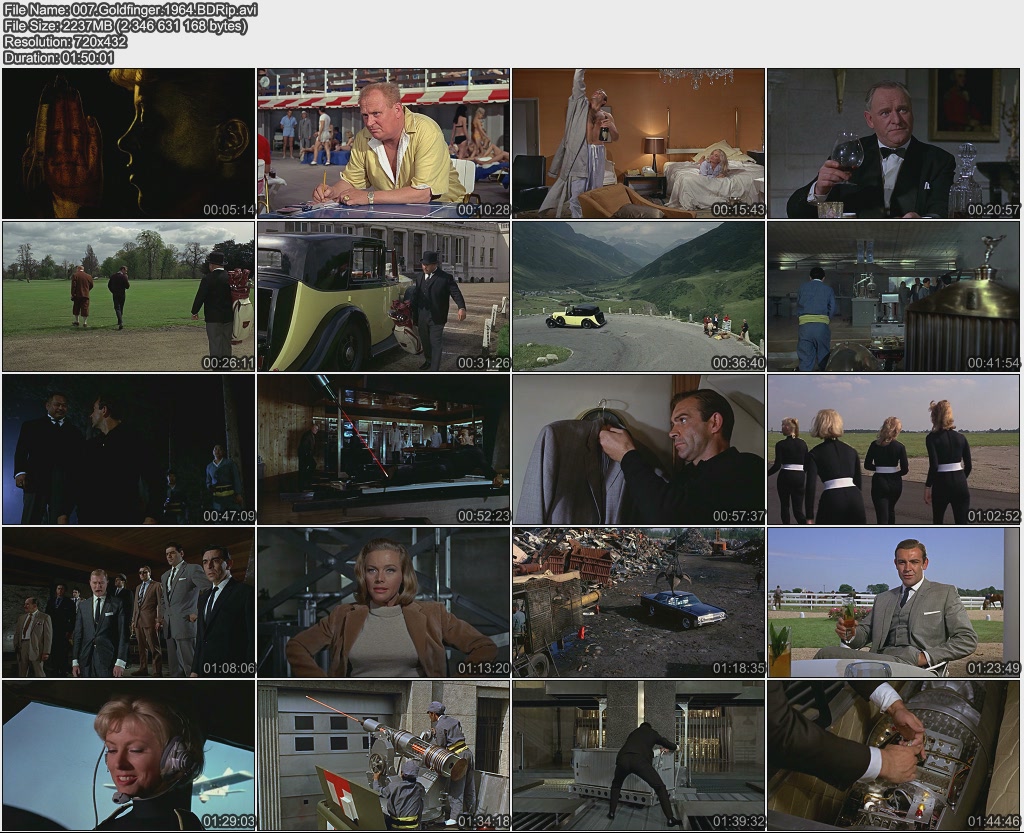Select the blonde woman in brown jacket frame

coord(384,602)
